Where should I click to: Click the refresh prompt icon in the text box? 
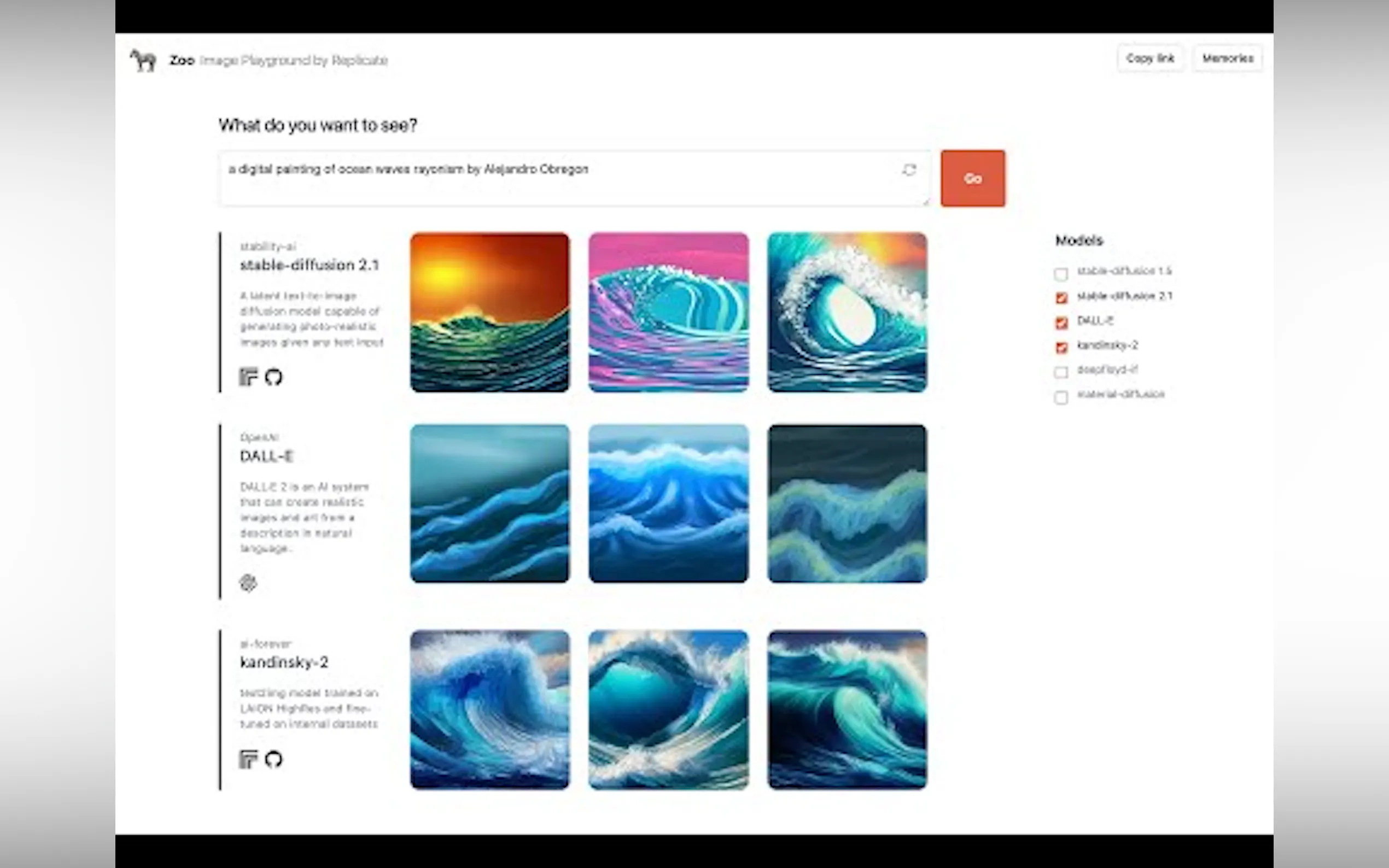(x=909, y=169)
